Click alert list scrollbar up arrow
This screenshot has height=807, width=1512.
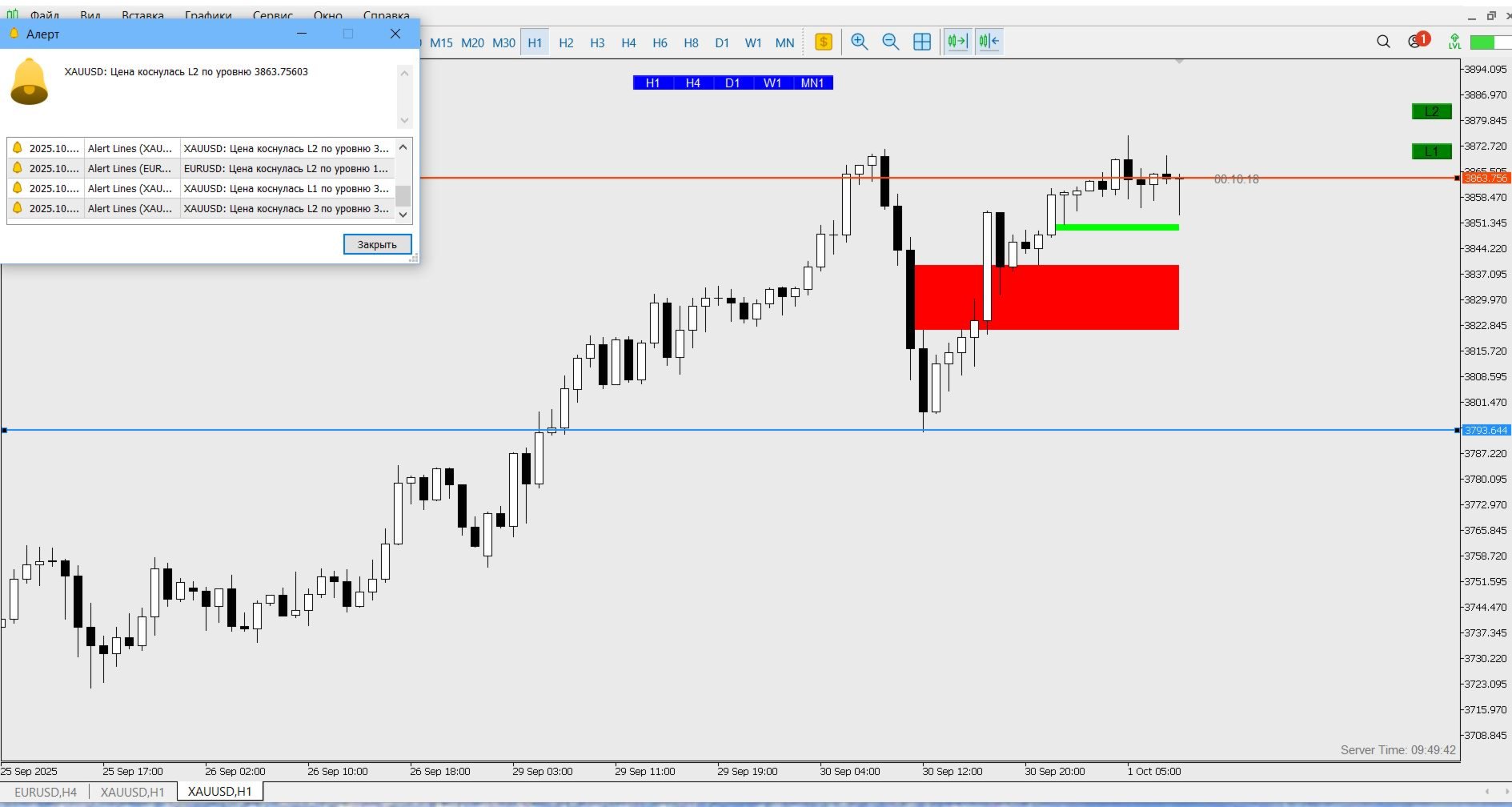[x=403, y=147]
